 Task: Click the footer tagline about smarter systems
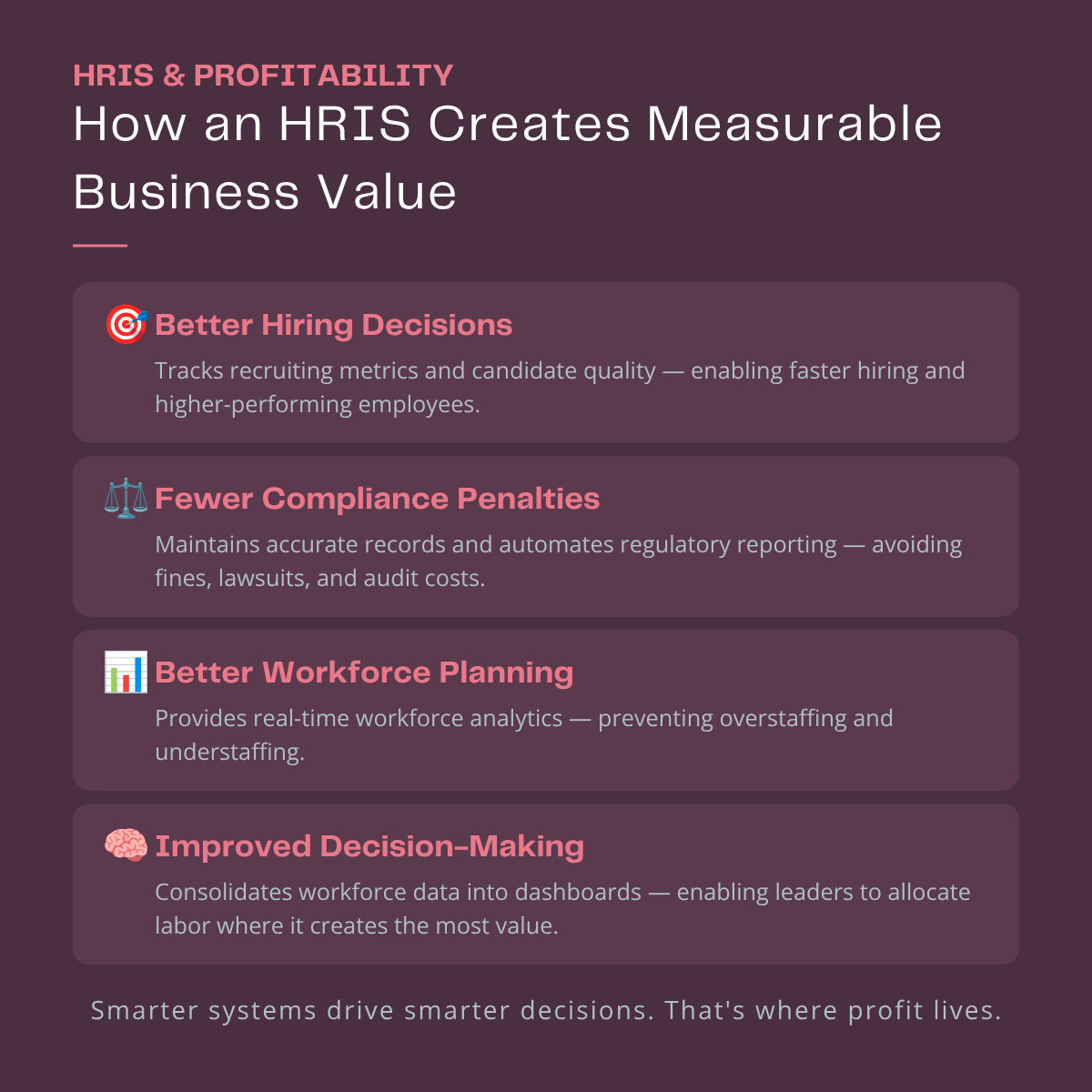pos(546,1011)
